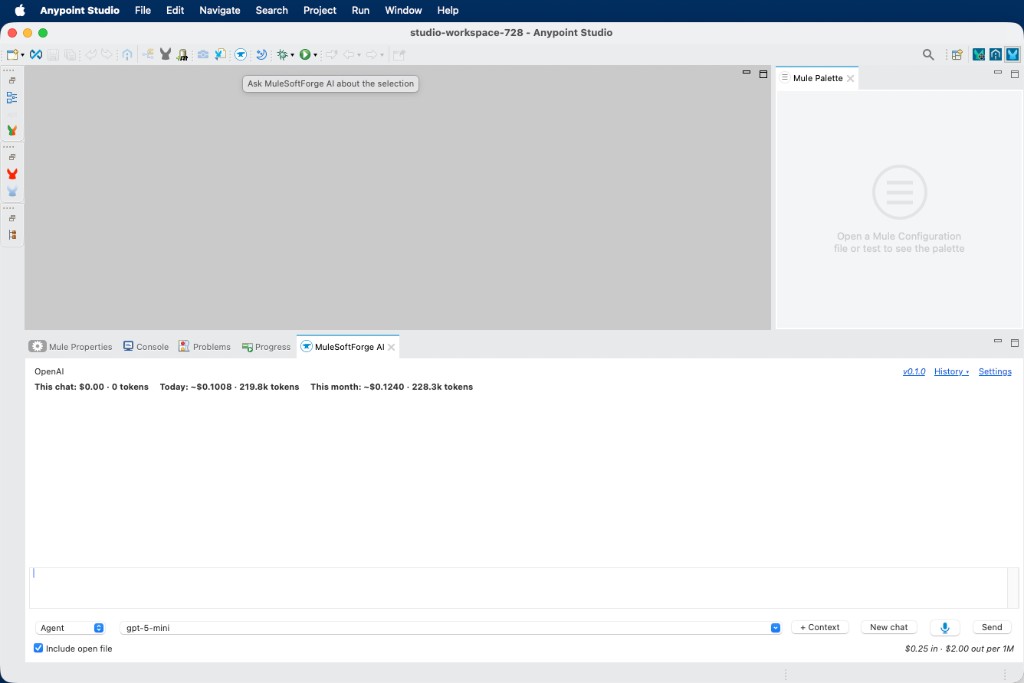Close the MuleSoftForge AI tab
The image size is (1024, 683).
coord(391,347)
